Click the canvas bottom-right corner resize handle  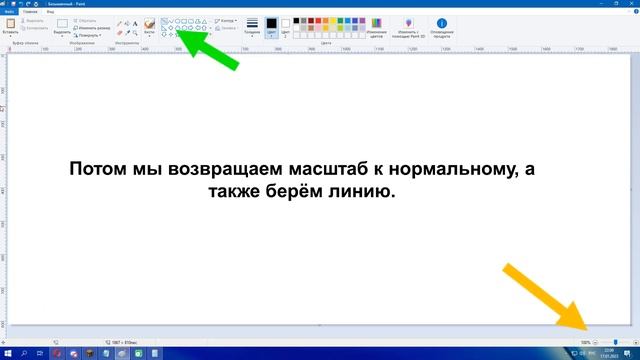point(631,325)
